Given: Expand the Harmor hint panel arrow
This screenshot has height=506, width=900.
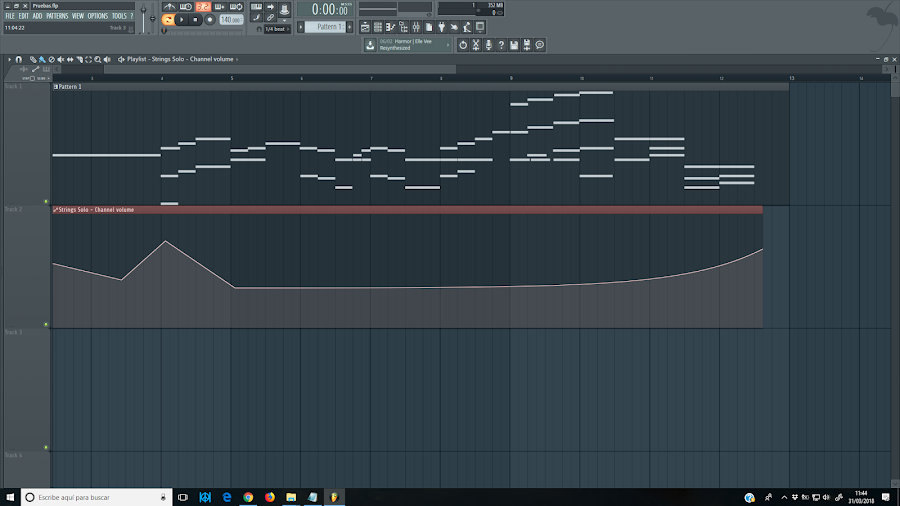Looking at the screenshot, I should pos(448,45).
